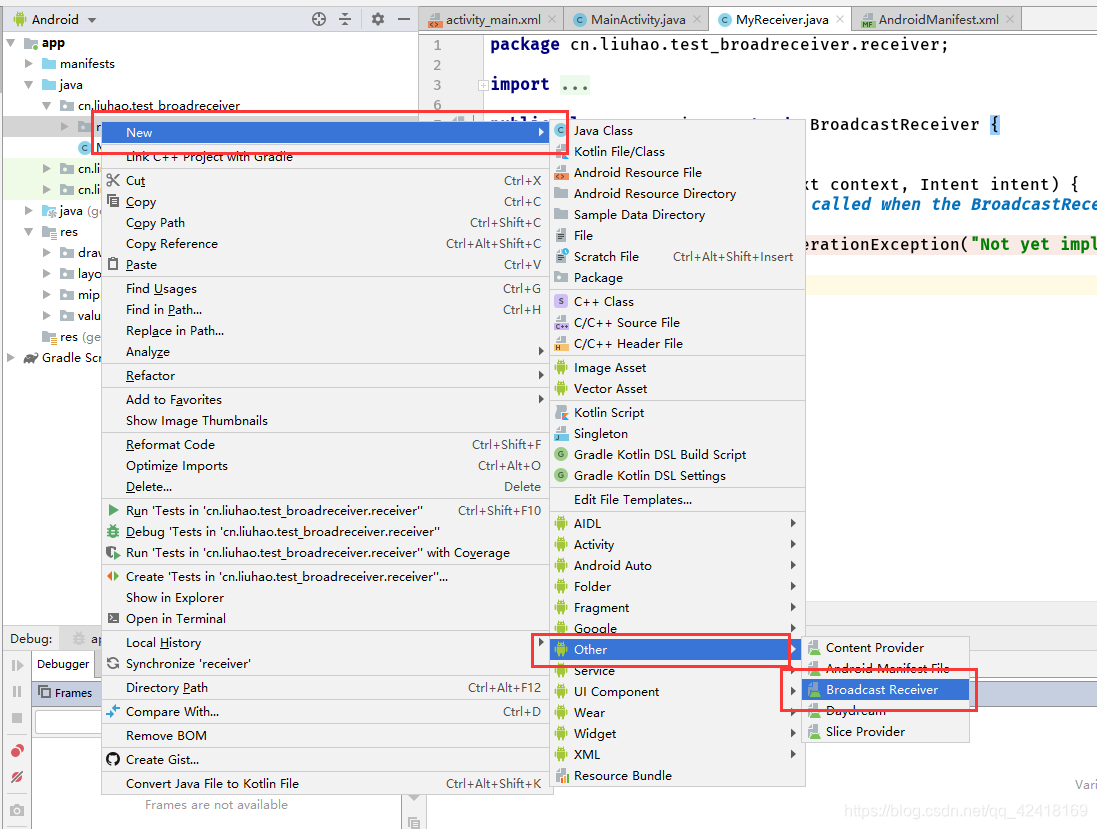Expand the manifests folder
This screenshot has width=1097, height=829.
[29, 64]
